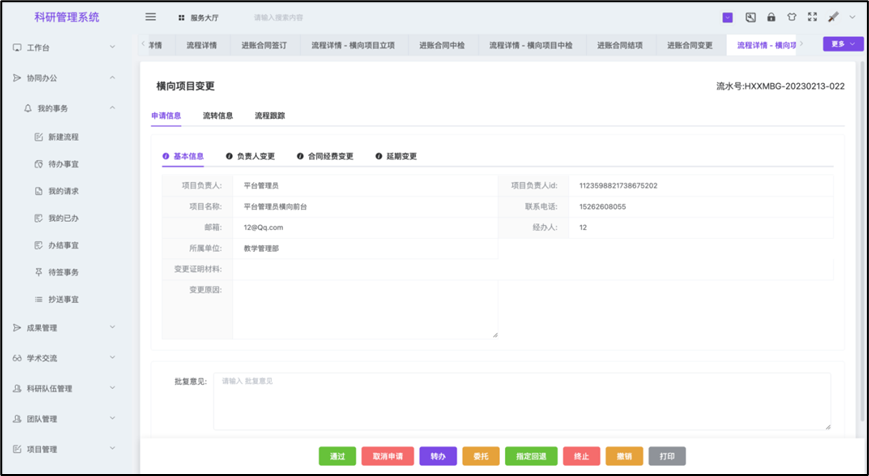
Task: Toggle fullscreen with the expand icon
Action: 812,17
